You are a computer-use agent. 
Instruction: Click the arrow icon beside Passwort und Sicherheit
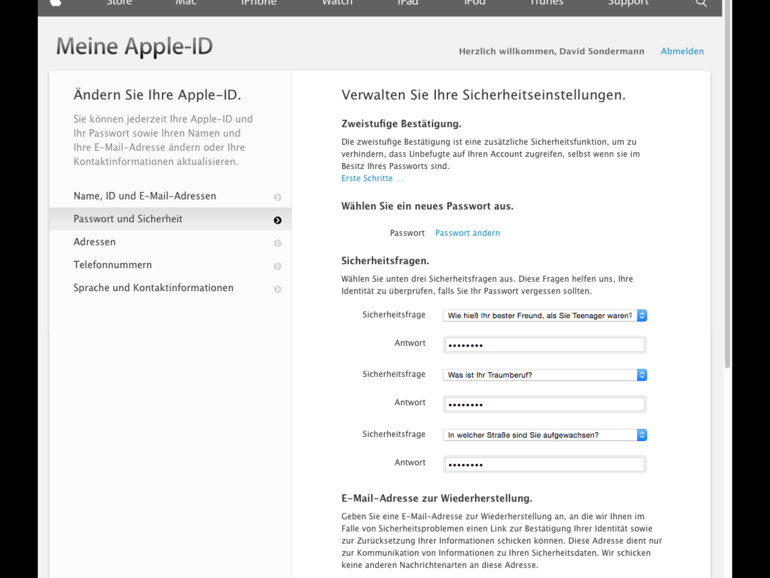click(x=277, y=220)
